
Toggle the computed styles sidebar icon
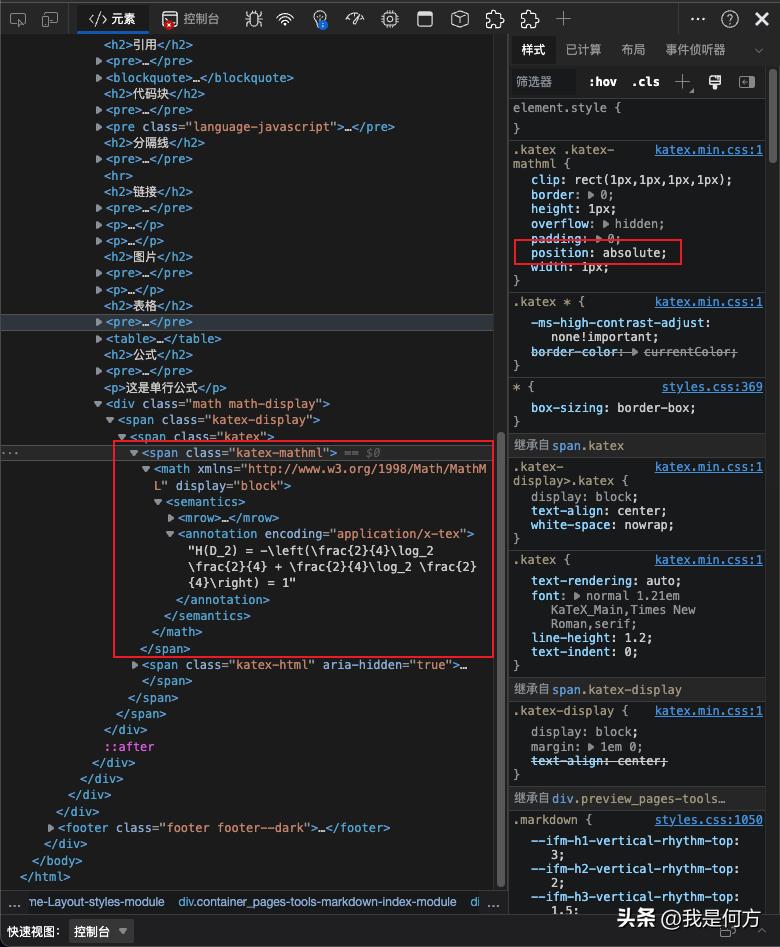click(x=747, y=82)
